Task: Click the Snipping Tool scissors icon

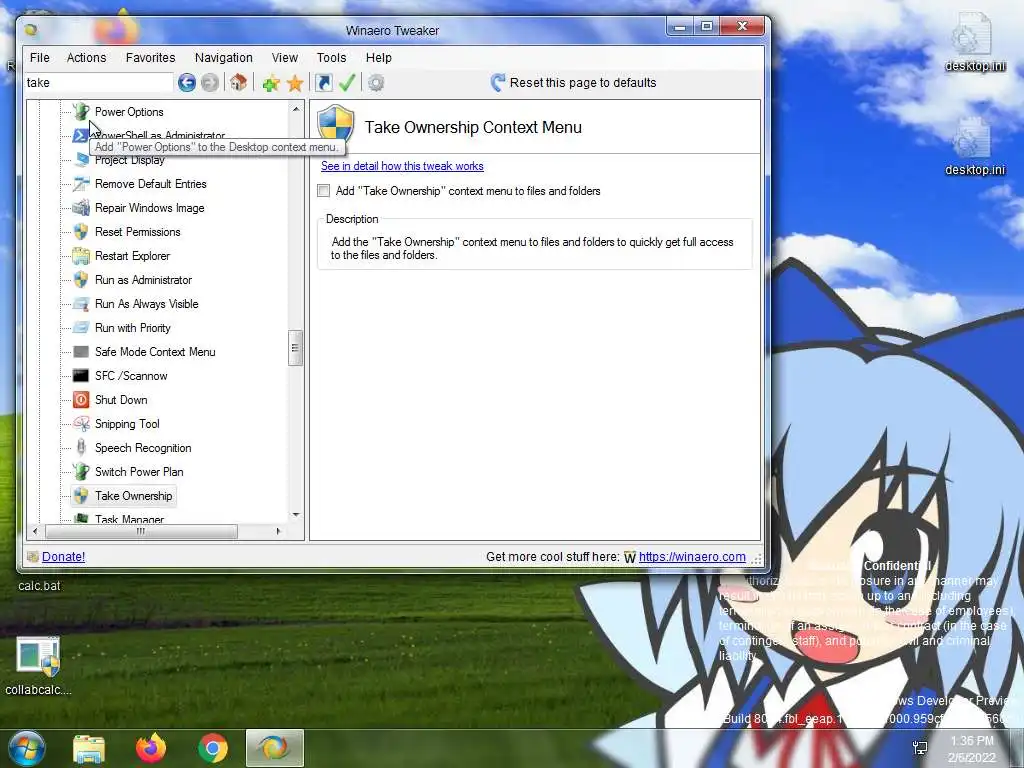Action: coord(81,424)
